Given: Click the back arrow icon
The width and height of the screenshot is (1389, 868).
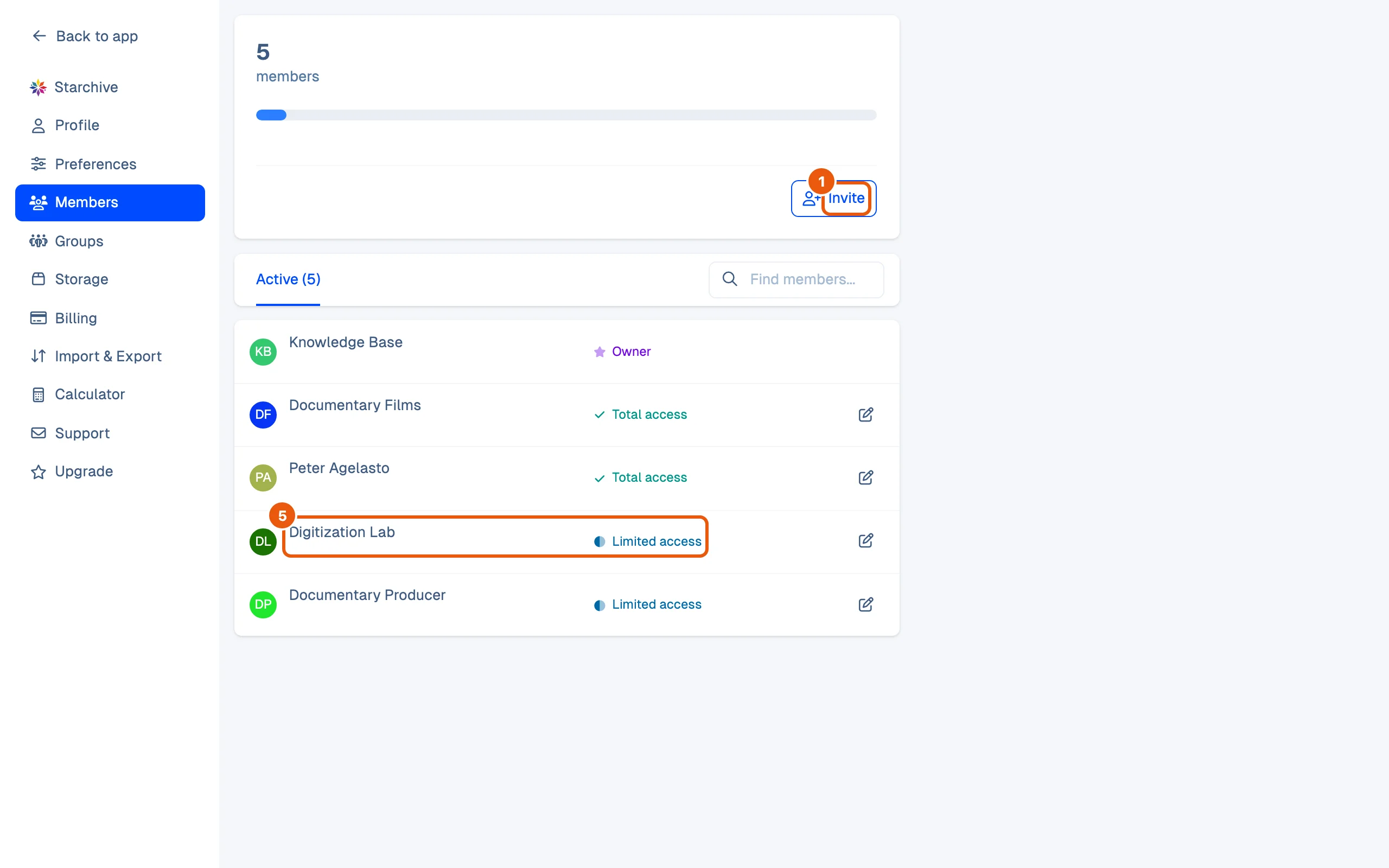Looking at the screenshot, I should coord(39,36).
